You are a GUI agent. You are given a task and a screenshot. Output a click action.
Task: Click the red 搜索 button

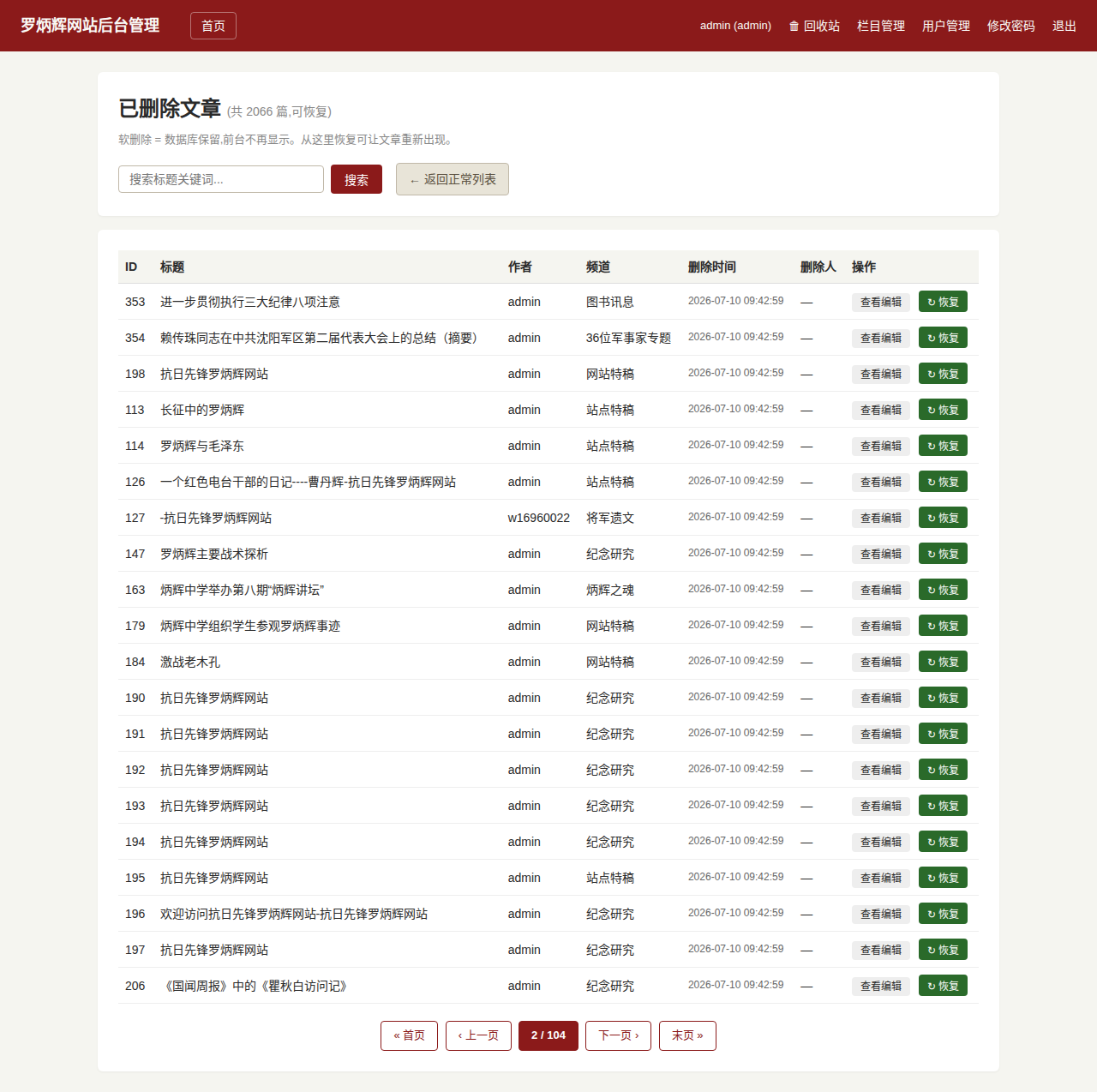(357, 179)
